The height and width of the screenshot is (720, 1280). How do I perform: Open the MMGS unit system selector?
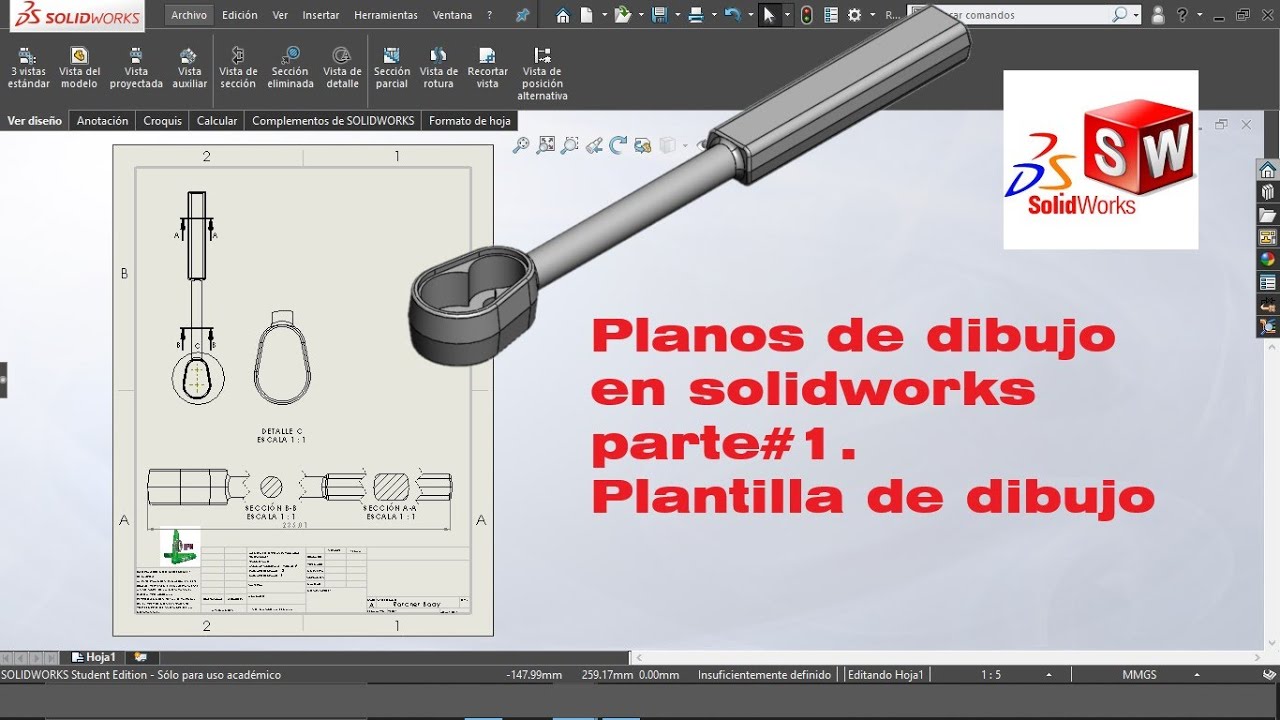[1139, 675]
